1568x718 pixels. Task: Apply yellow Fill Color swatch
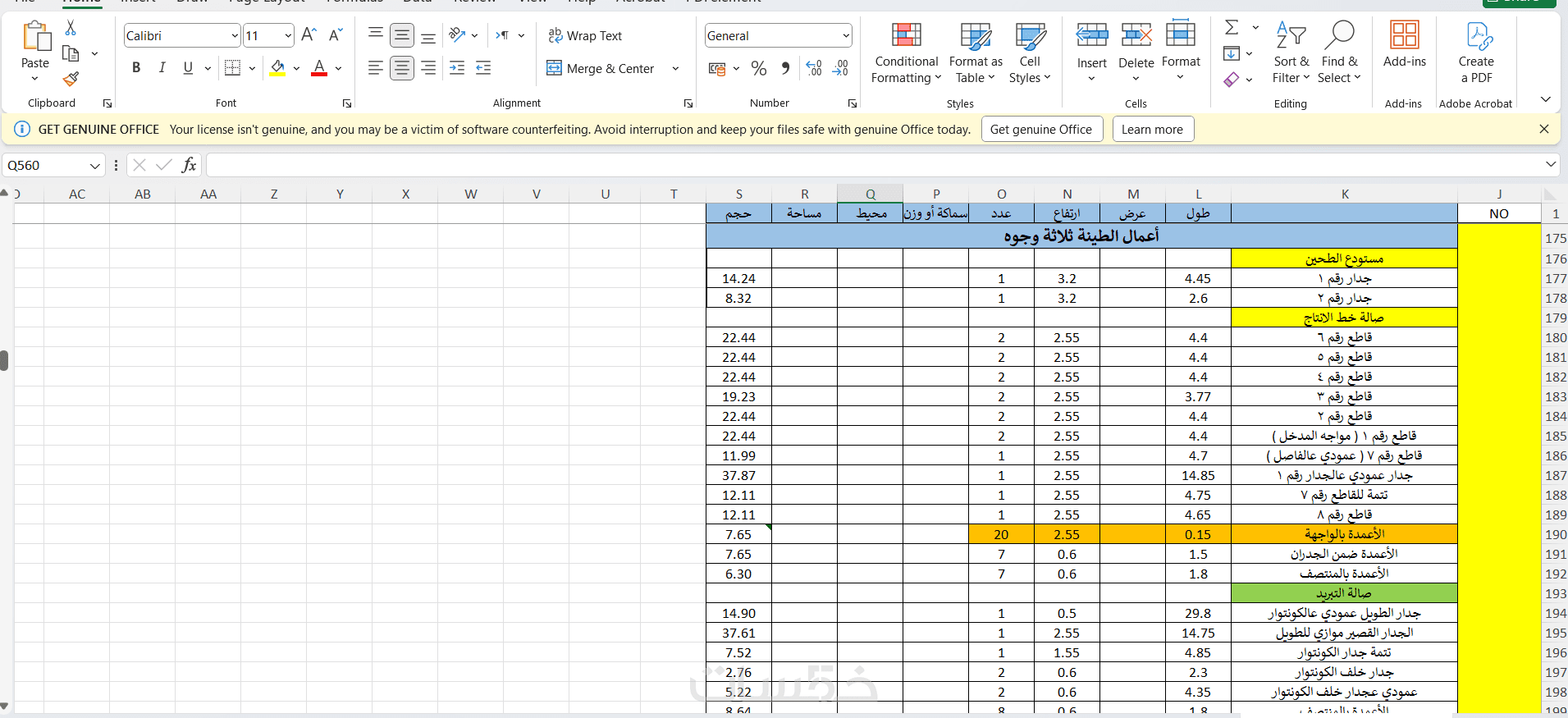click(x=277, y=68)
